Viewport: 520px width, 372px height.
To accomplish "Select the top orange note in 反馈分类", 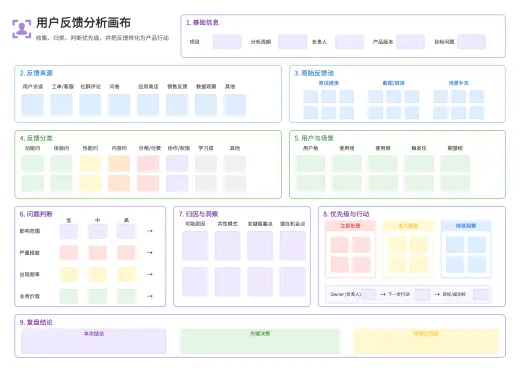I will (119, 164).
